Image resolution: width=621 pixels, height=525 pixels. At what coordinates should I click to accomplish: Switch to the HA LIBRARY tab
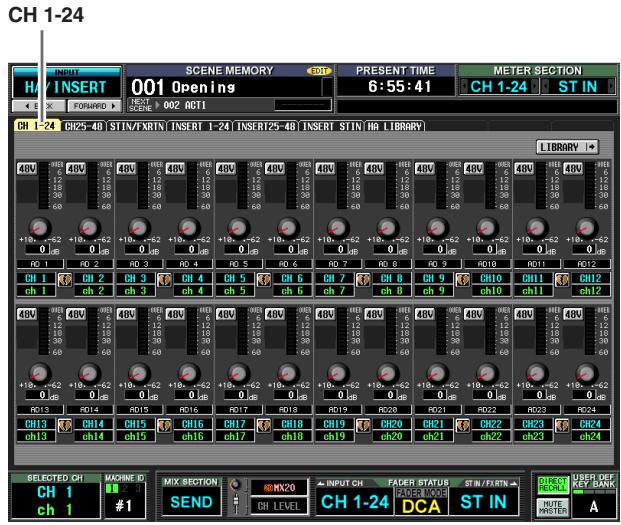coord(394,126)
